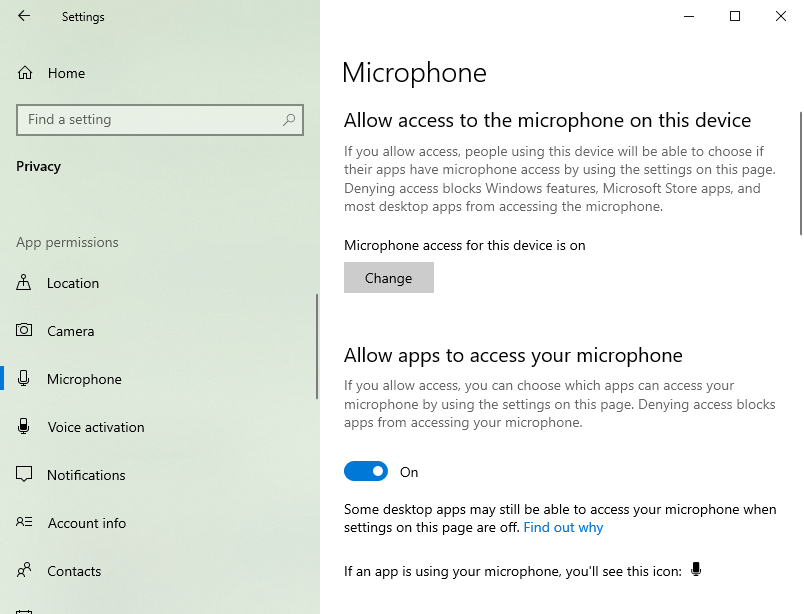This screenshot has height=614, width=804.
Task: Click the main page scrollbar
Action: 801,173
